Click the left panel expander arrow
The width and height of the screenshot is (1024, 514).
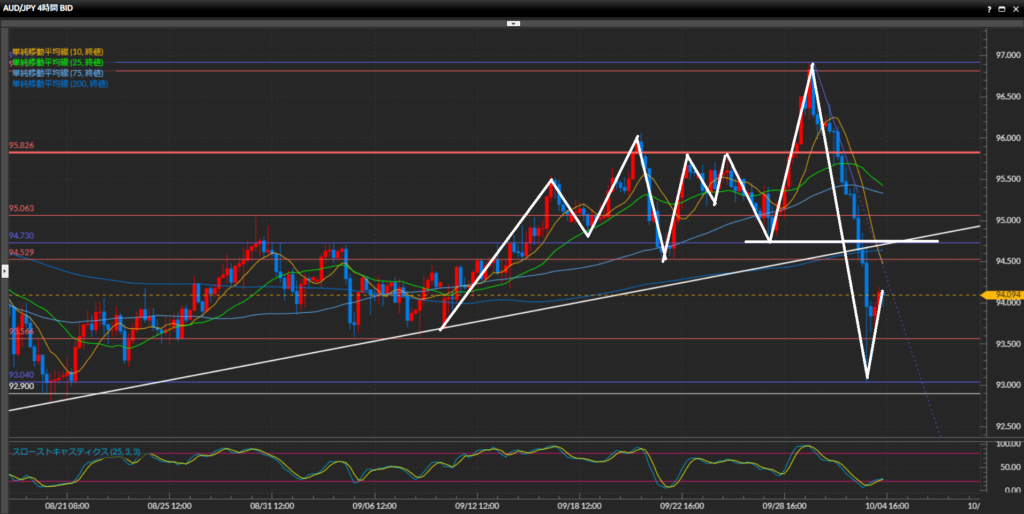[x=4, y=258]
